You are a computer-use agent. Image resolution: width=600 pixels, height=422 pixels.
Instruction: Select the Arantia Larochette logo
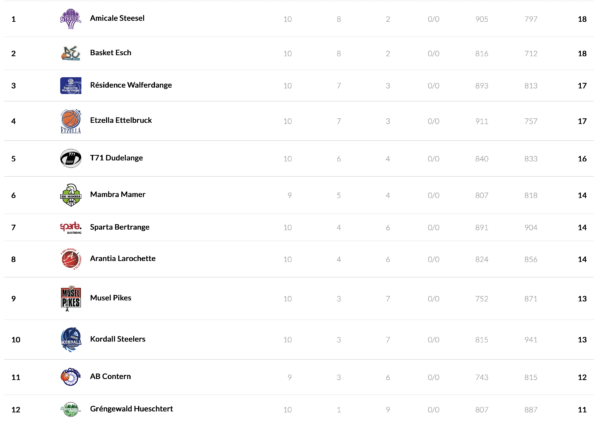[70, 259]
